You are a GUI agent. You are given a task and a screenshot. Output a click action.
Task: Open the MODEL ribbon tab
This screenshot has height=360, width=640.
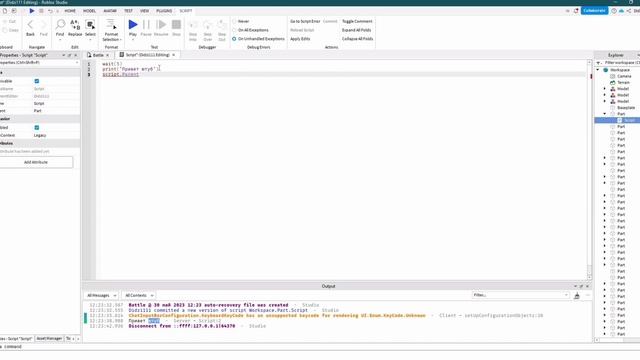[89, 11]
